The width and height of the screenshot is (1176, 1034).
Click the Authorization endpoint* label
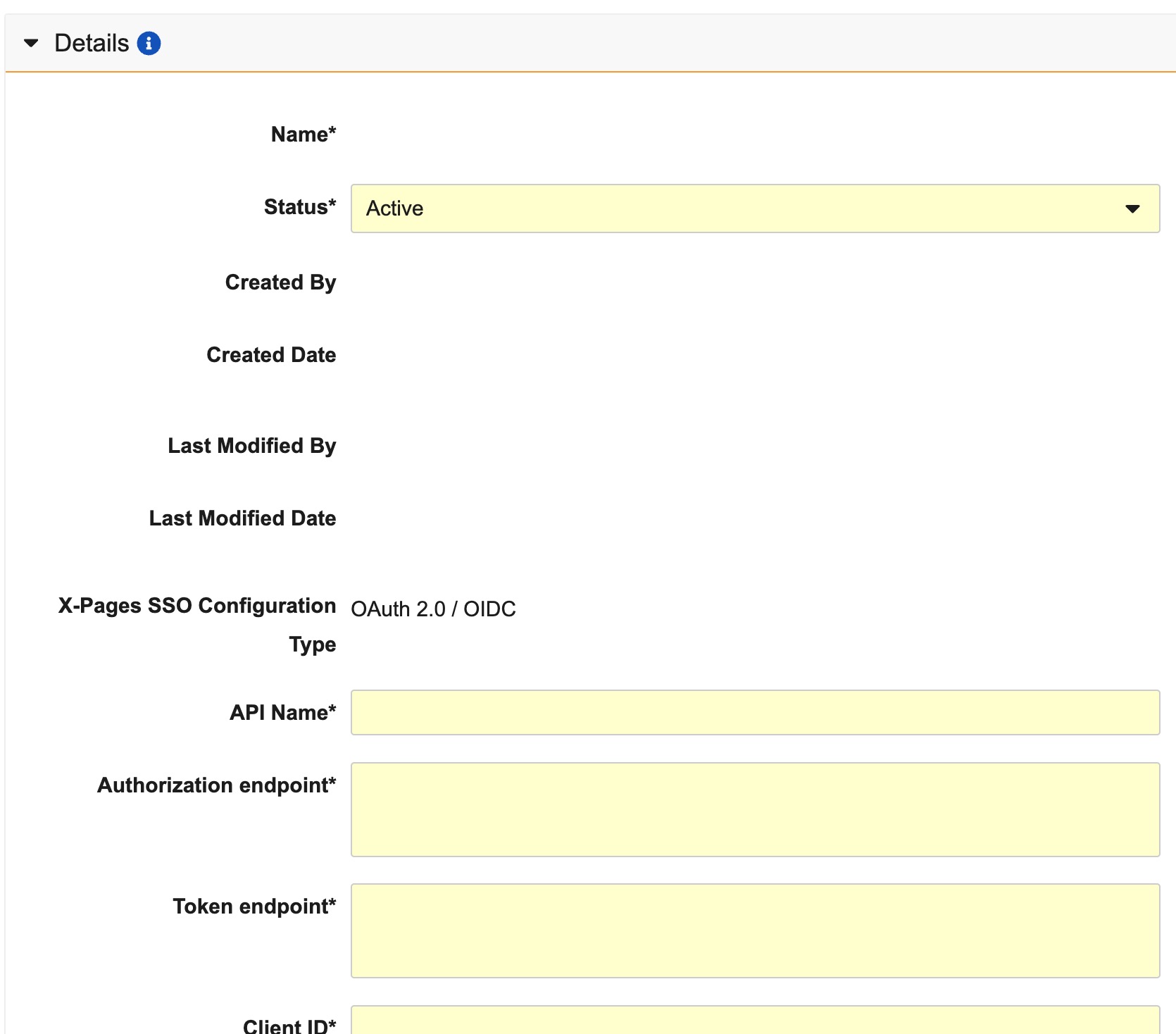pos(217,785)
